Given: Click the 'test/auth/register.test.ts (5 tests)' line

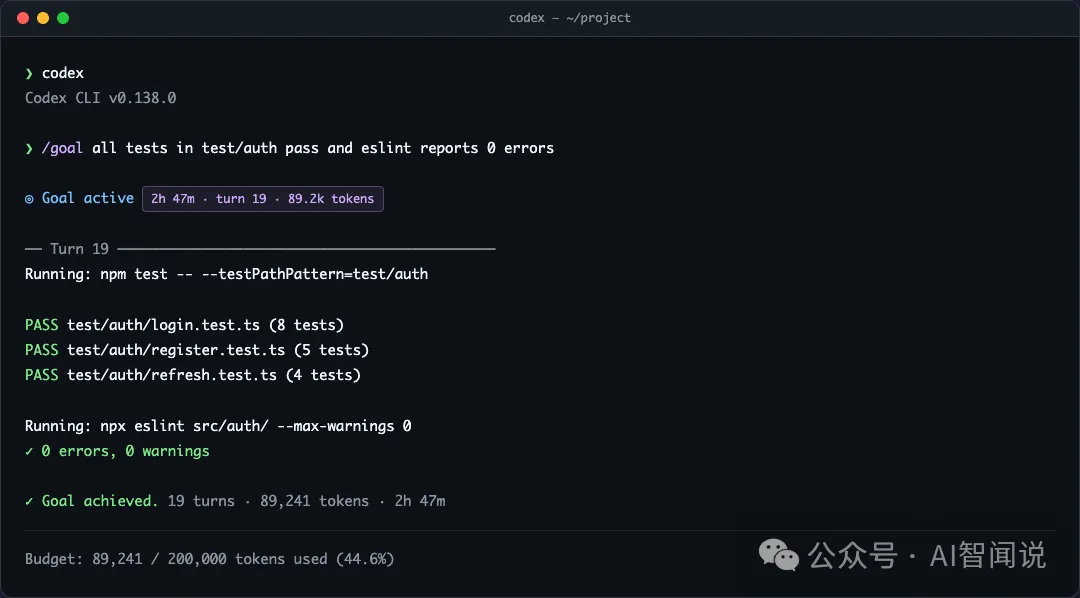Looking at the screenshot, I should pyautogui.click(x=218, y=350).
